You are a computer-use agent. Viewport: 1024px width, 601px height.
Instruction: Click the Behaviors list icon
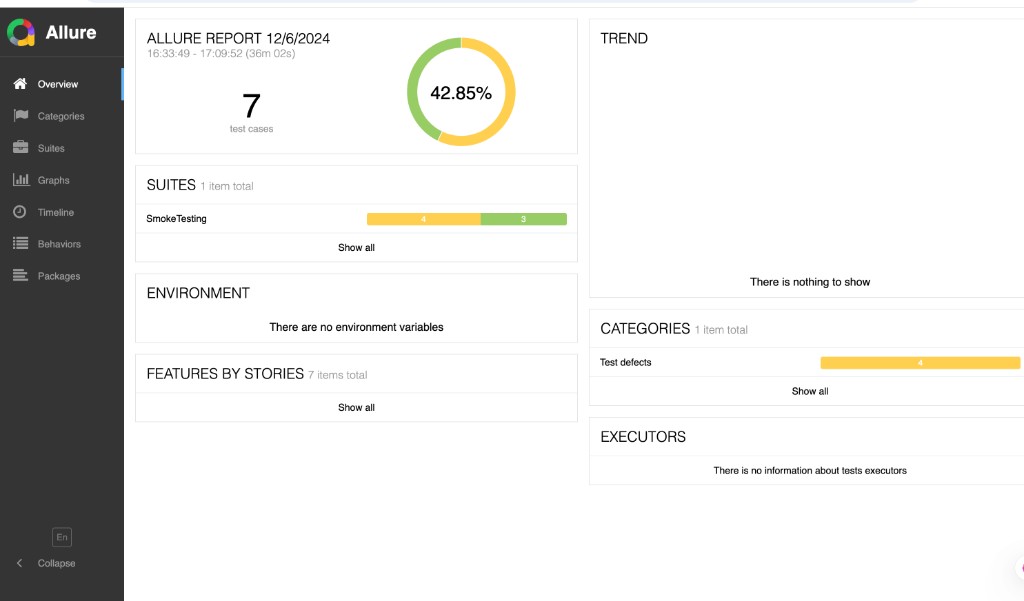21,243
